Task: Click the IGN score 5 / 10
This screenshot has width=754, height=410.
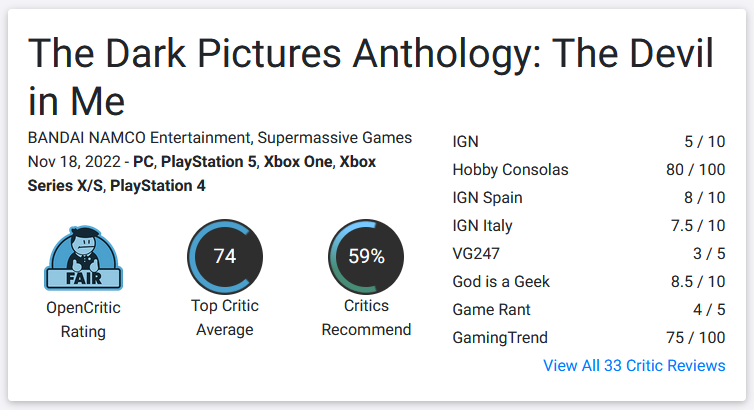Action: (x=704, y=142)
